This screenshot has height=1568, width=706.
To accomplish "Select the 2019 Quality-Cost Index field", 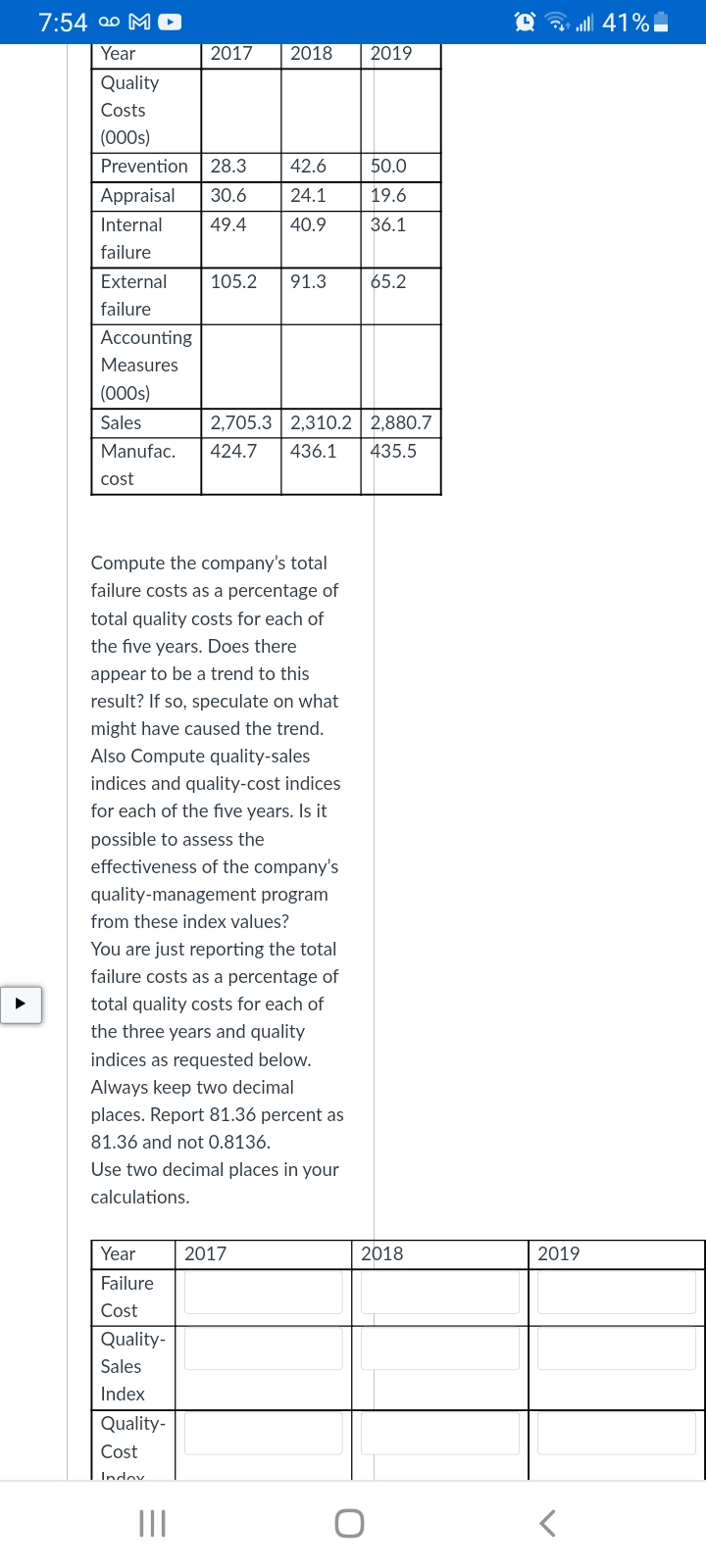I will pyautogui.click(x=616, y=1433).
